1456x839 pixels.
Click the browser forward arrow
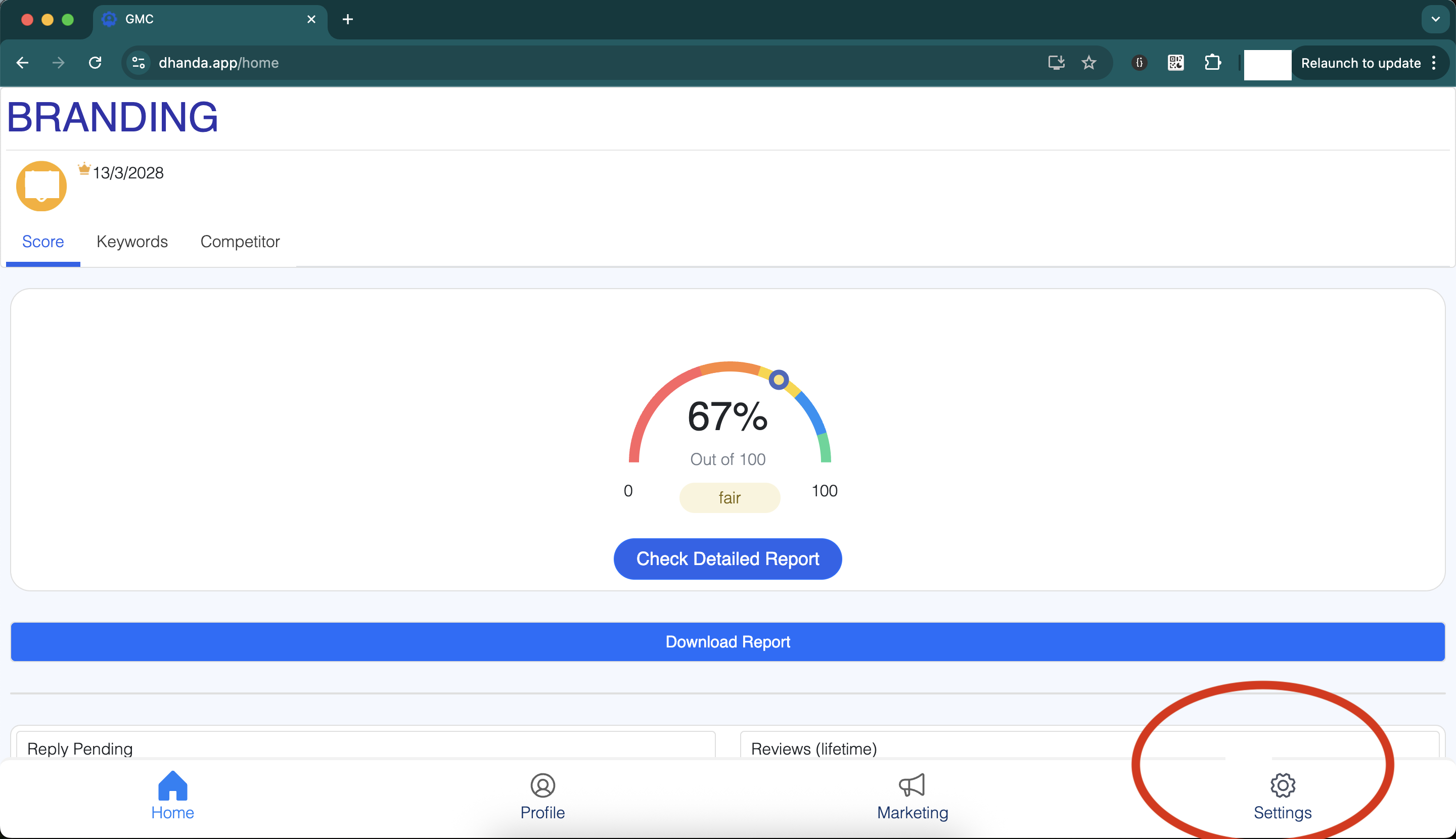point(58,63)
